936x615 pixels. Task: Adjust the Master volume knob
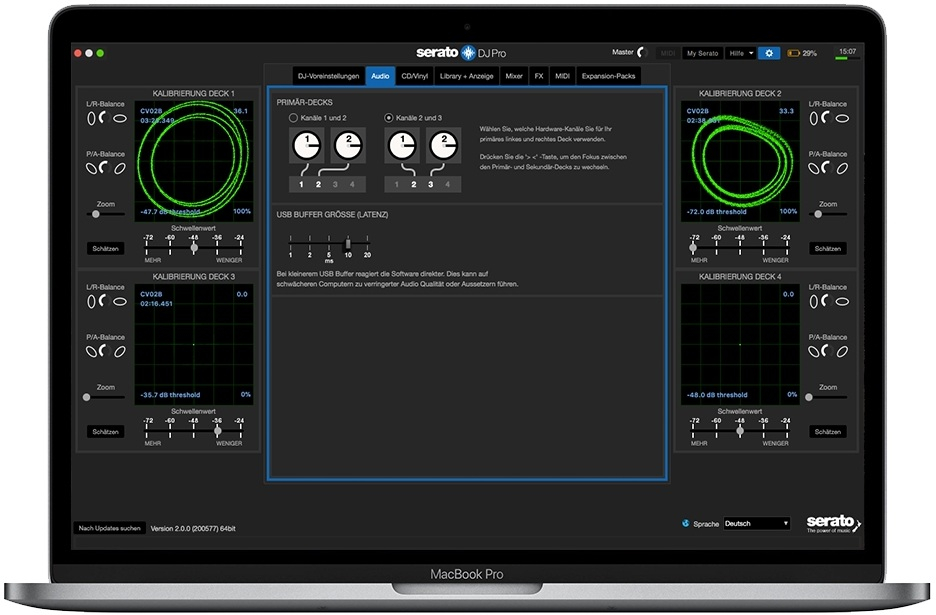[642, 53]
